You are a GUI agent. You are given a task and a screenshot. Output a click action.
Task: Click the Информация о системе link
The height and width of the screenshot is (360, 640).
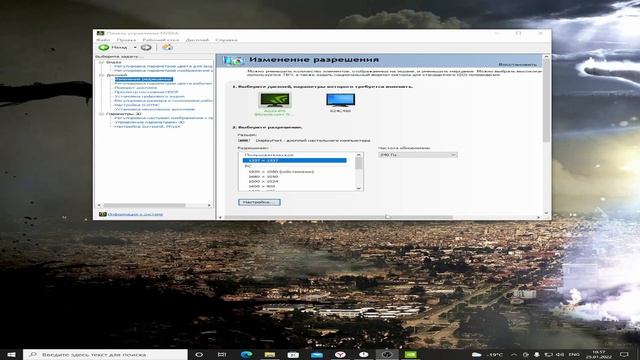tap(135, 214)
